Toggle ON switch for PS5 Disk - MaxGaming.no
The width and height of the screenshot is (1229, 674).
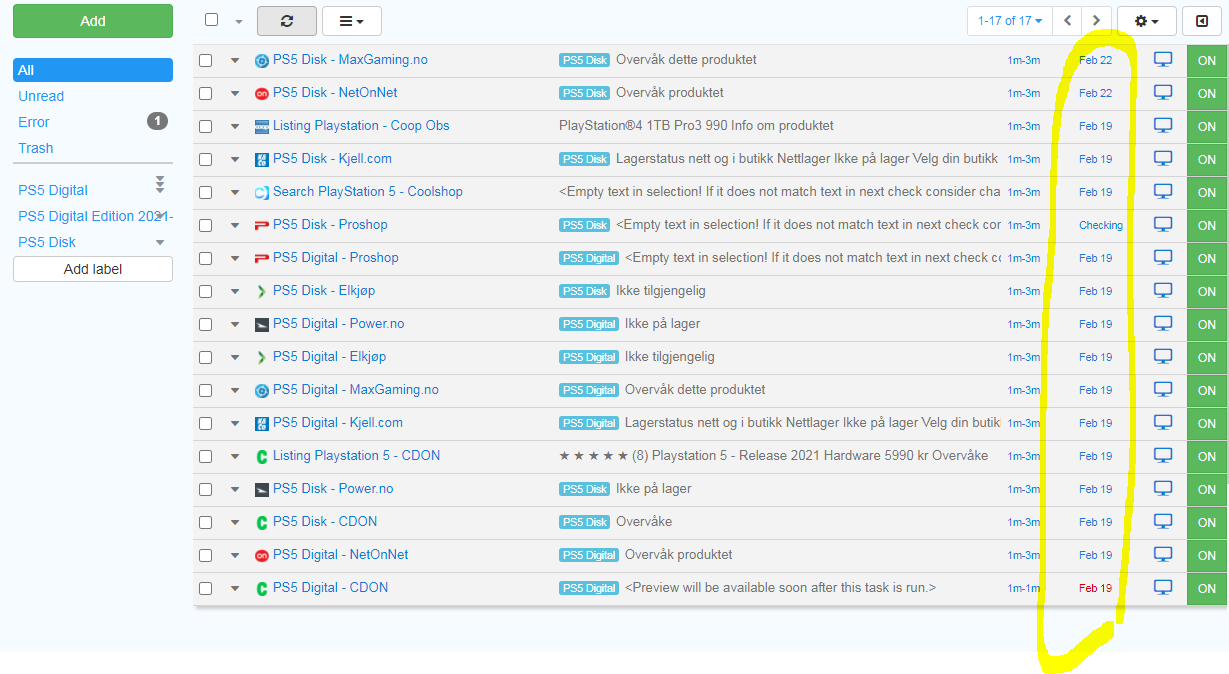1207,60
